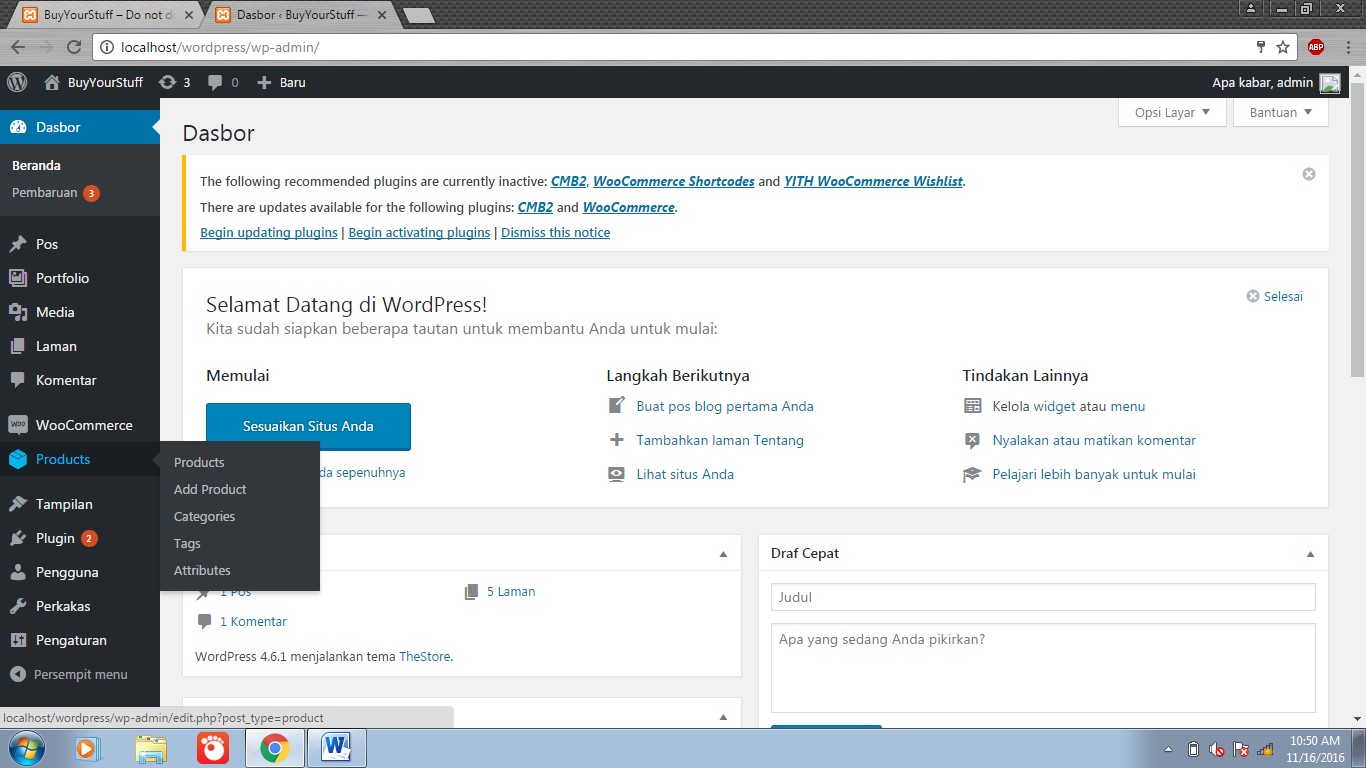
Task: Open 1 Komentar link
Action: [x=253, y=621]
